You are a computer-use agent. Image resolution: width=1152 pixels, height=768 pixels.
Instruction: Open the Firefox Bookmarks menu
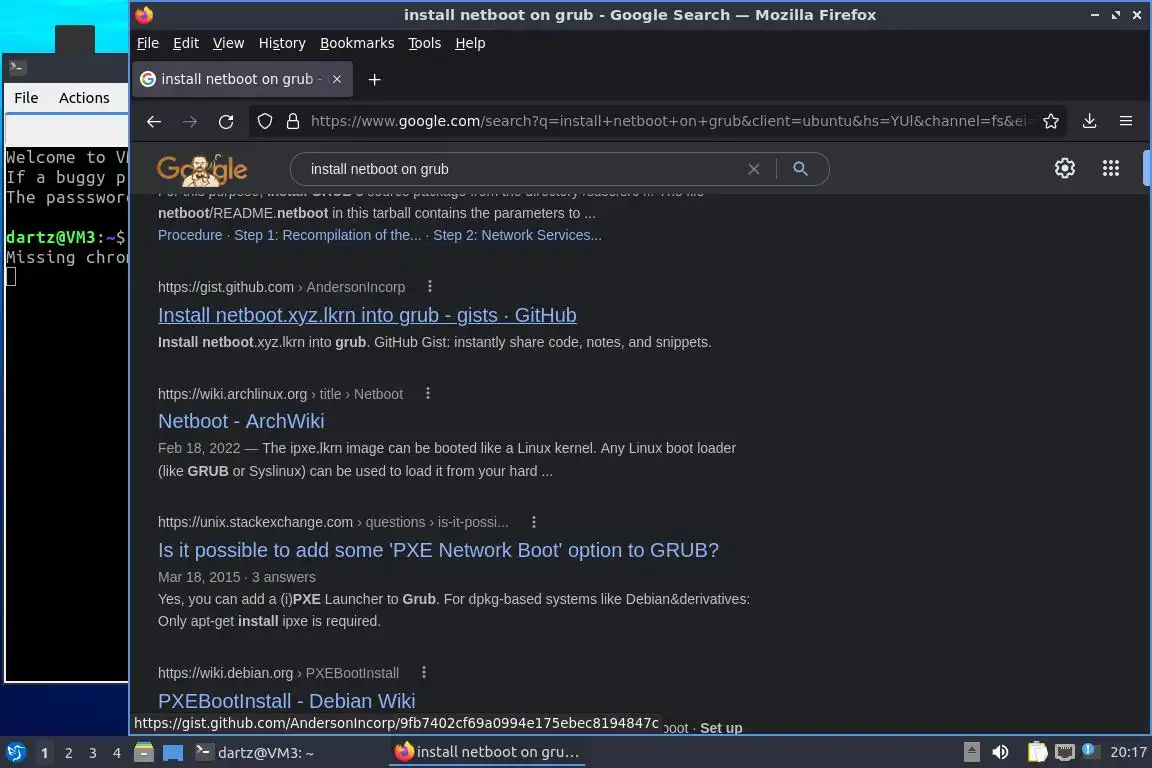tap(357, 43)
